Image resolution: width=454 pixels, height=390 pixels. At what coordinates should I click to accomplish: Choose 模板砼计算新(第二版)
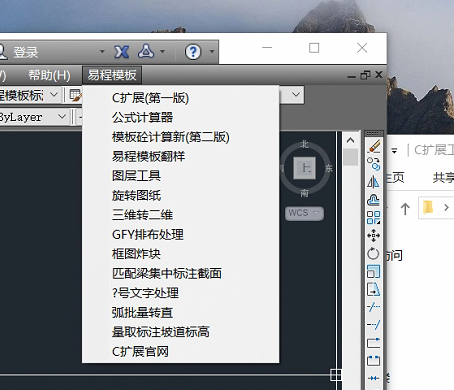[x=180, y=137]
